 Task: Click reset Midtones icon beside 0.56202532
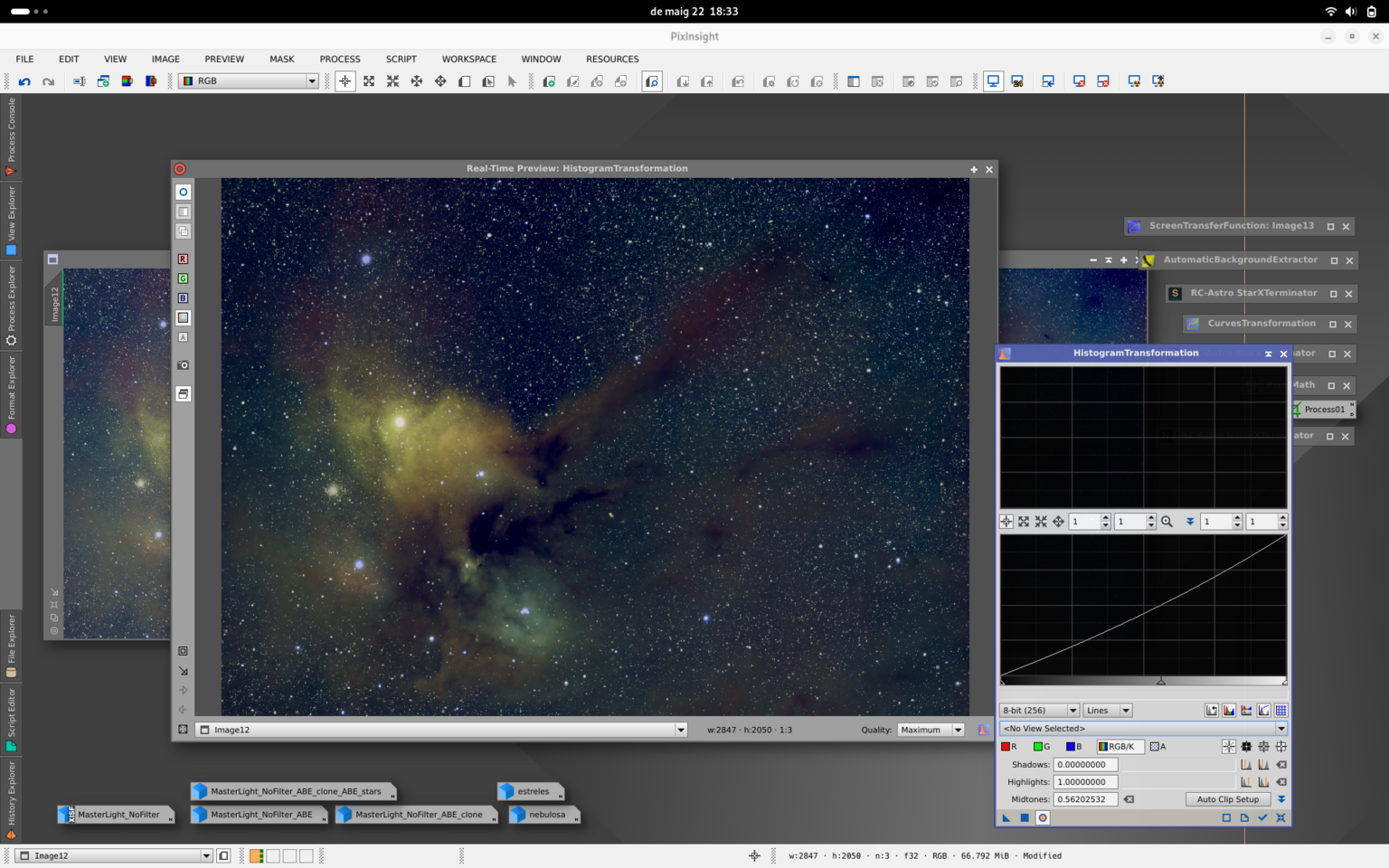click(x=1129, y=799)
